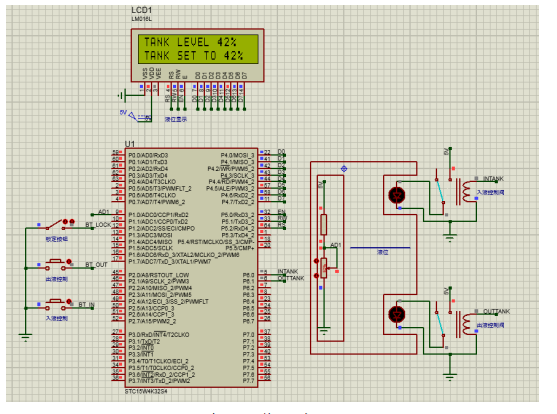Click the ground symbol under the potentiometer
This screenshot has width=557, height=414.
[x=324, y=331]
